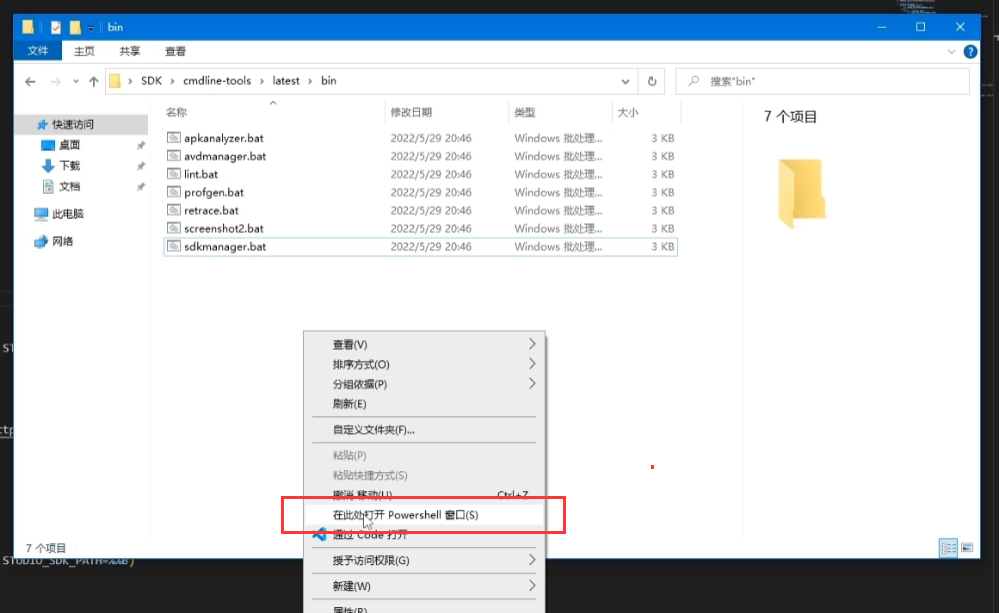This screenshot has width=999, height=613.
Task: Sort by the 大小 column header
Action: pyautogui.click(x=628, y=112)
